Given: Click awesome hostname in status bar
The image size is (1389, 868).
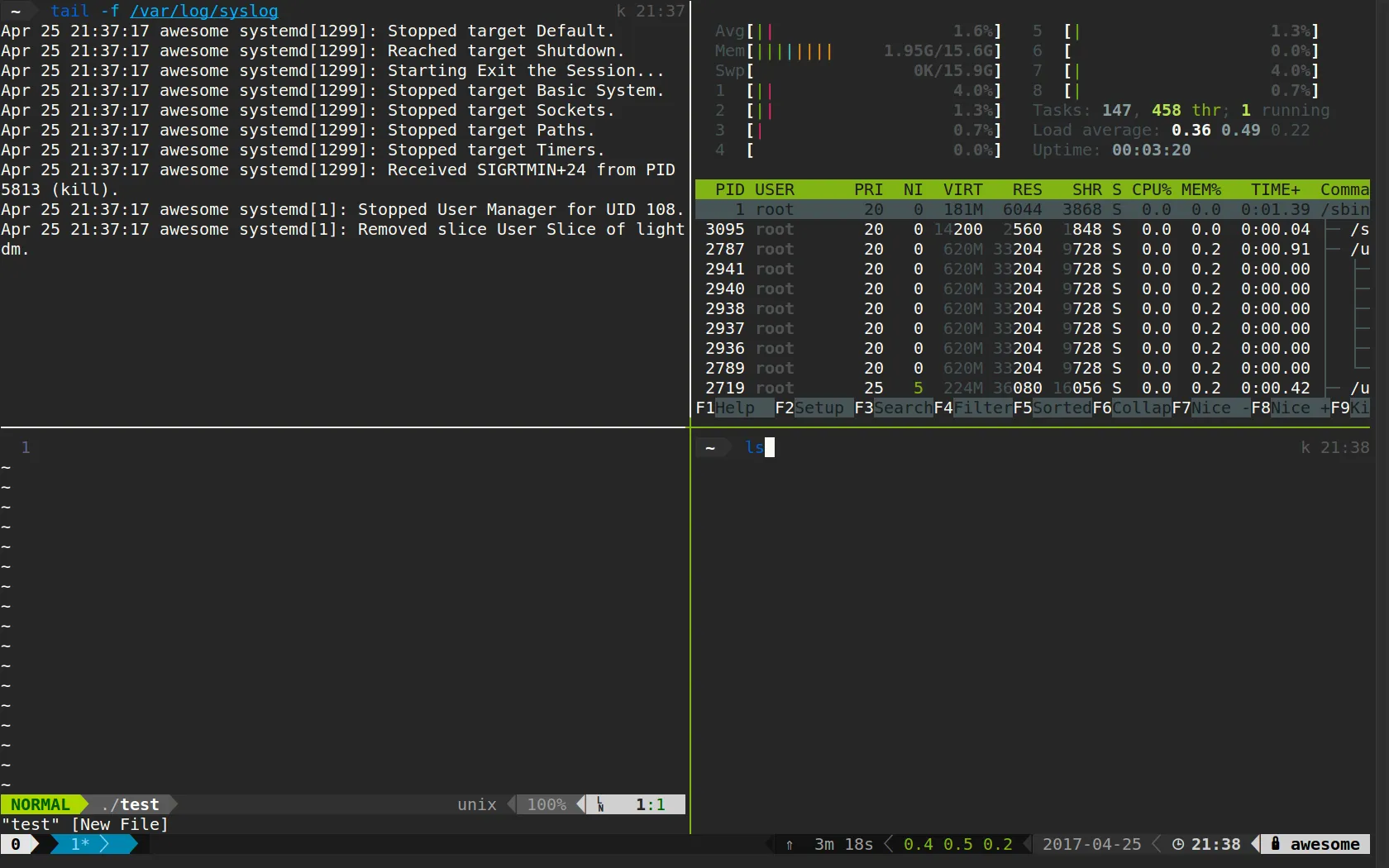Looking at the screenshot, I should pos(1325,844).
